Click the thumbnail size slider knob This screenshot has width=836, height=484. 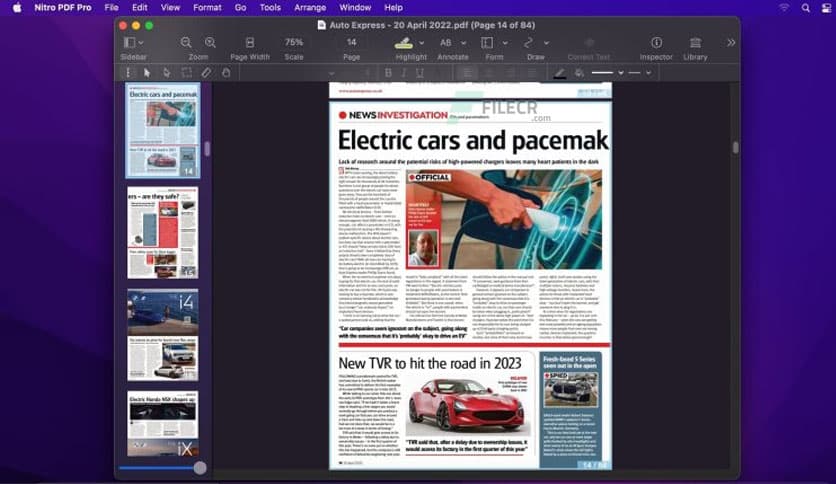pyautogui.click(x=200, y=467)
